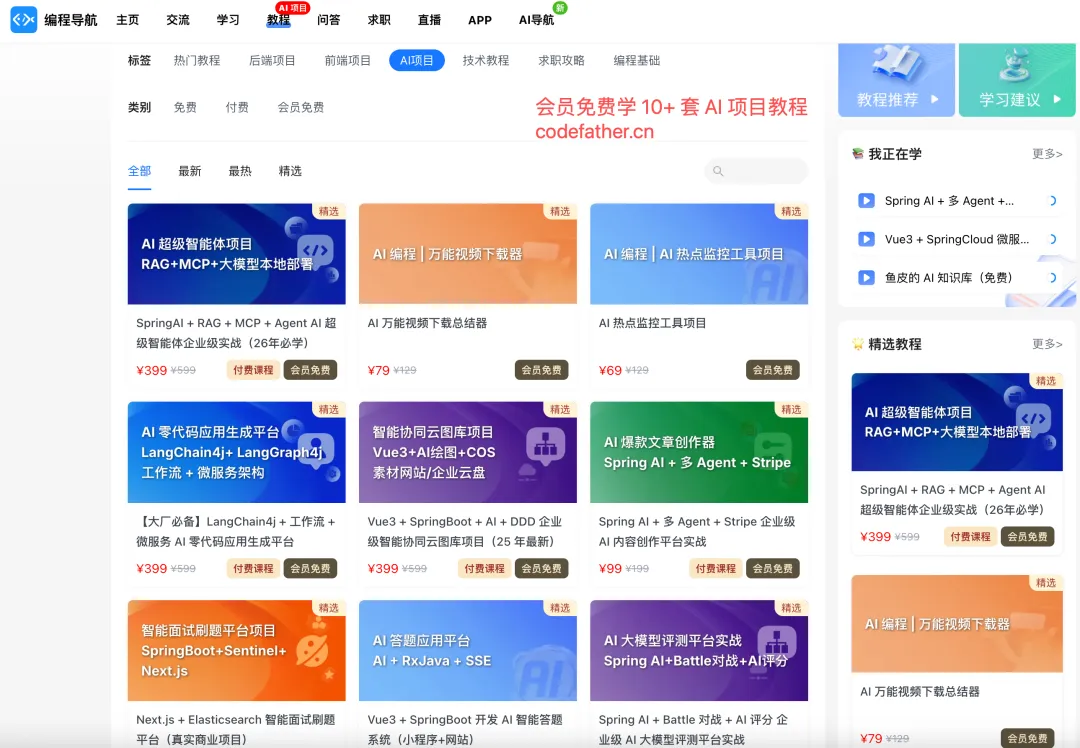Expand 更多 in 精选教程 panel
The height and width of the screenshot is (748, 1080).
(1047, 344)
